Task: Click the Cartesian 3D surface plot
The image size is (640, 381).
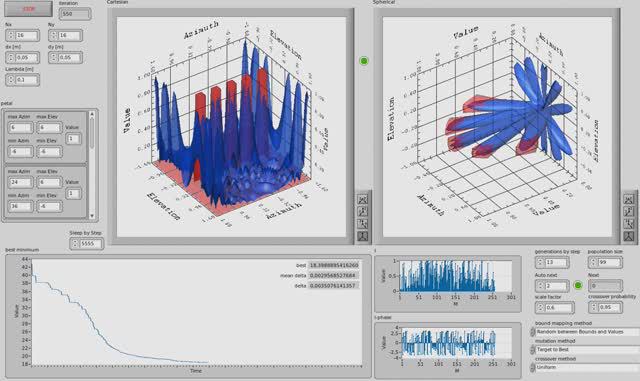Action: (231, 127)
